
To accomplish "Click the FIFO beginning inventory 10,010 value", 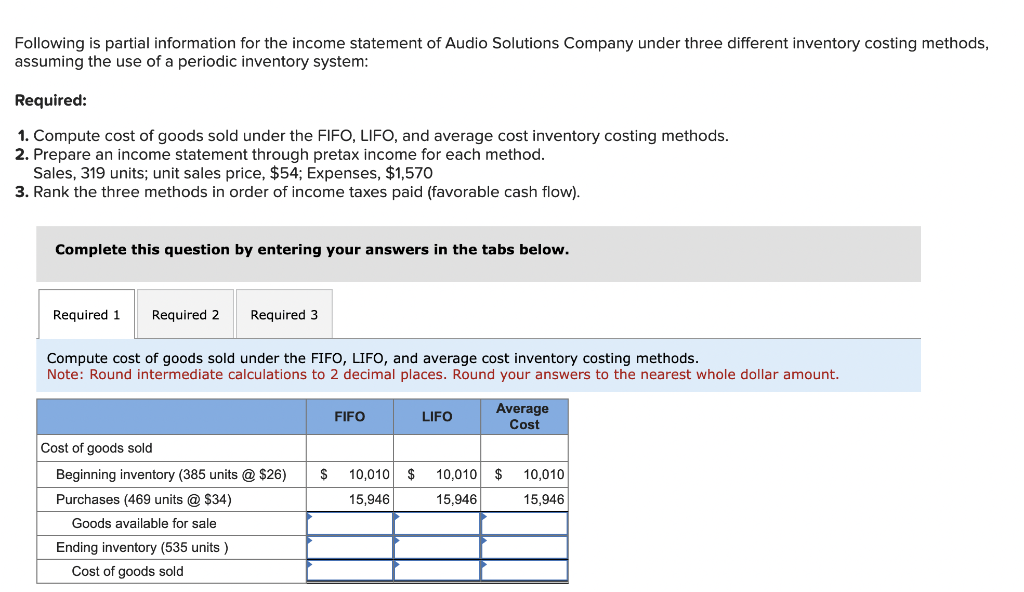I will coord(369,474).
